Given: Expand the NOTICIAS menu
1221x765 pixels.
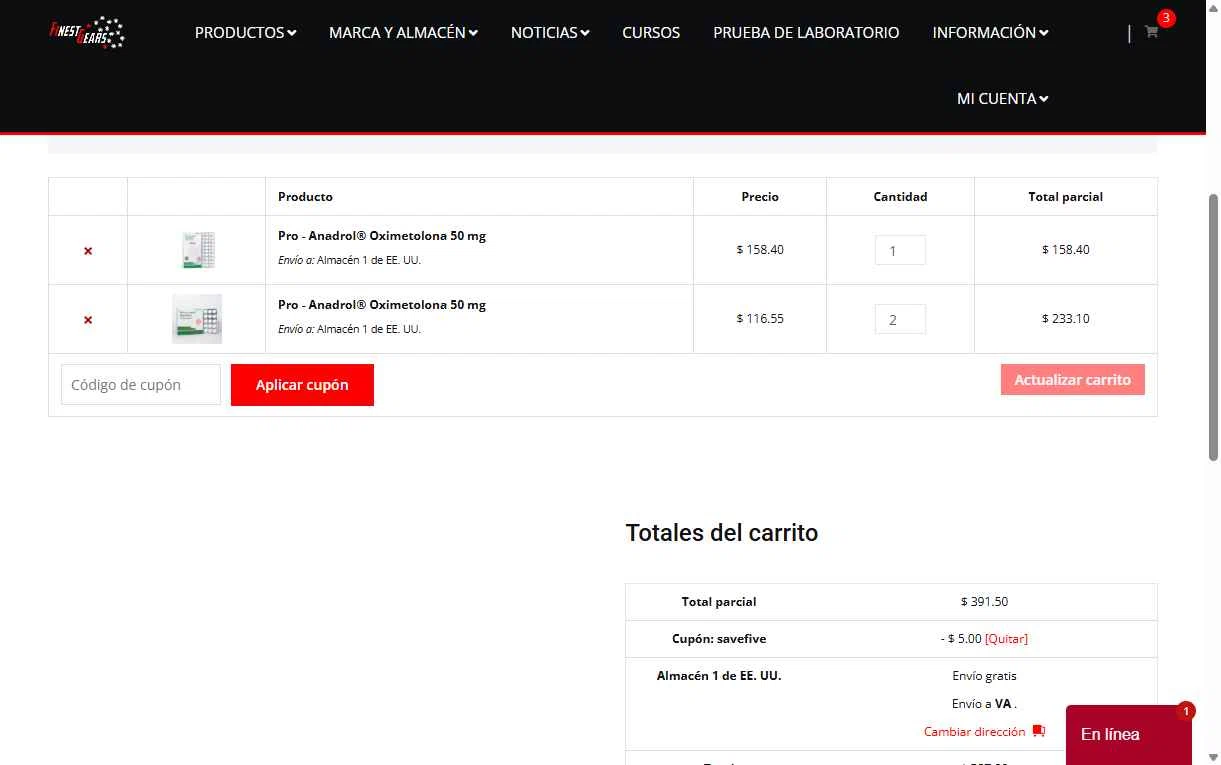Looking at the screenshot, I should click(x=550, y=33).
